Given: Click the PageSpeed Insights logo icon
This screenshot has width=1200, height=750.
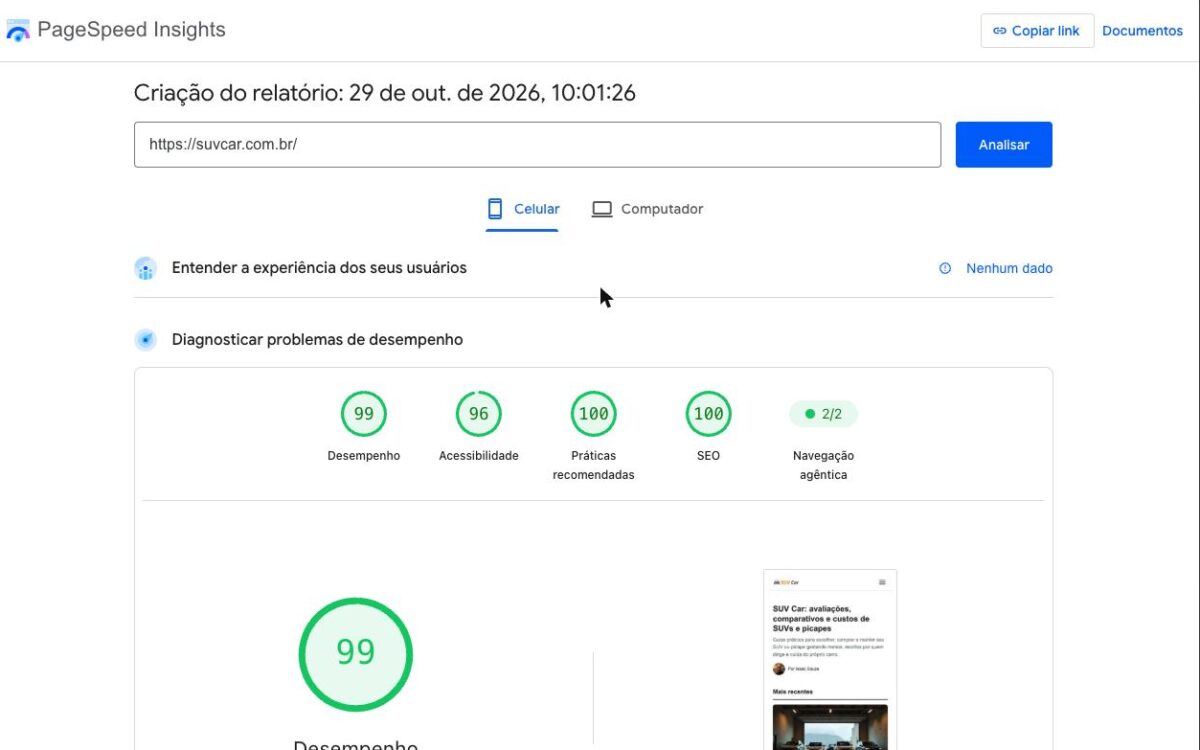Looking at the screenshot, I should (18, 31).
